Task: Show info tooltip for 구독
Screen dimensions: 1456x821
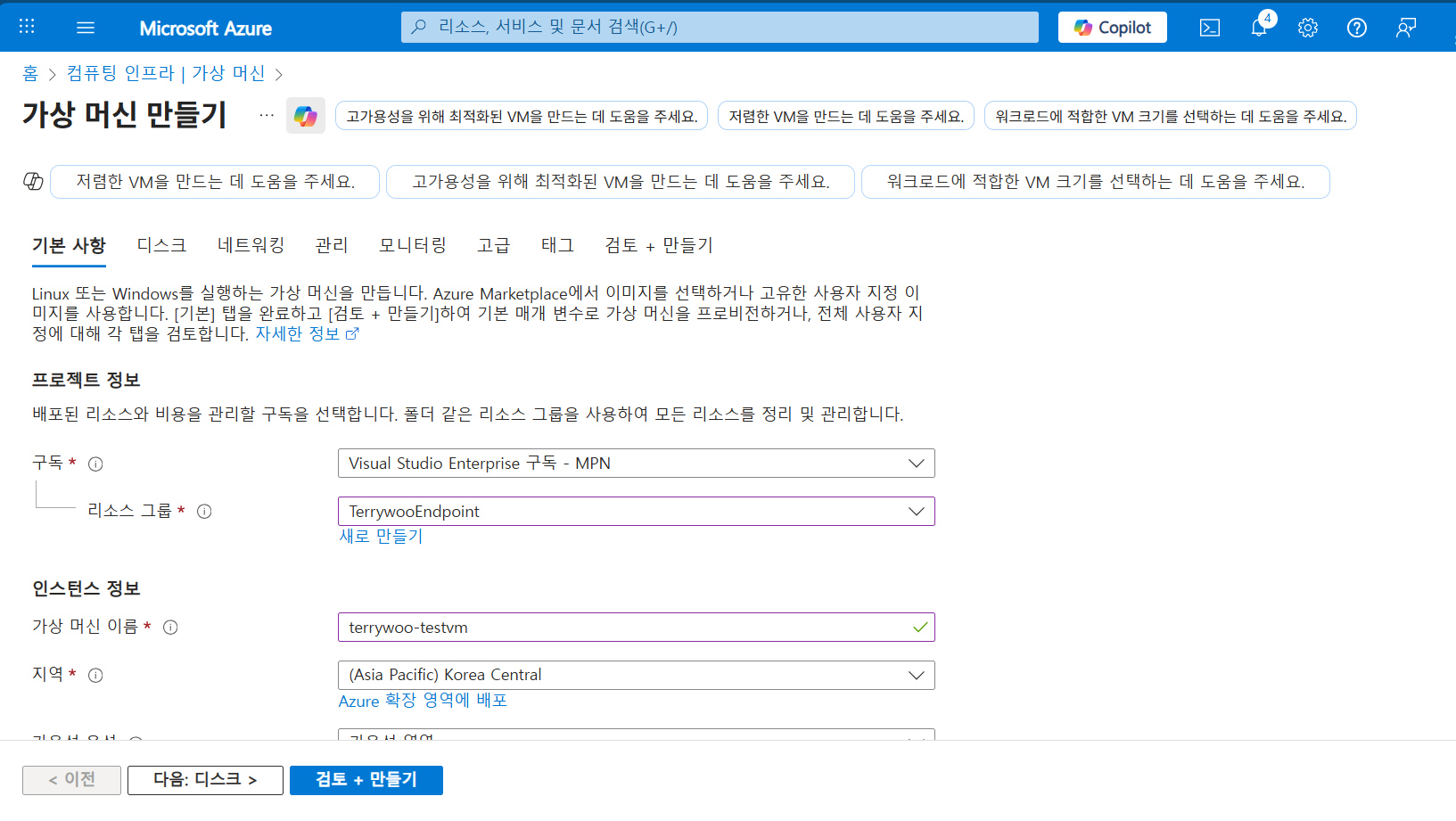Action: [95, 464]
